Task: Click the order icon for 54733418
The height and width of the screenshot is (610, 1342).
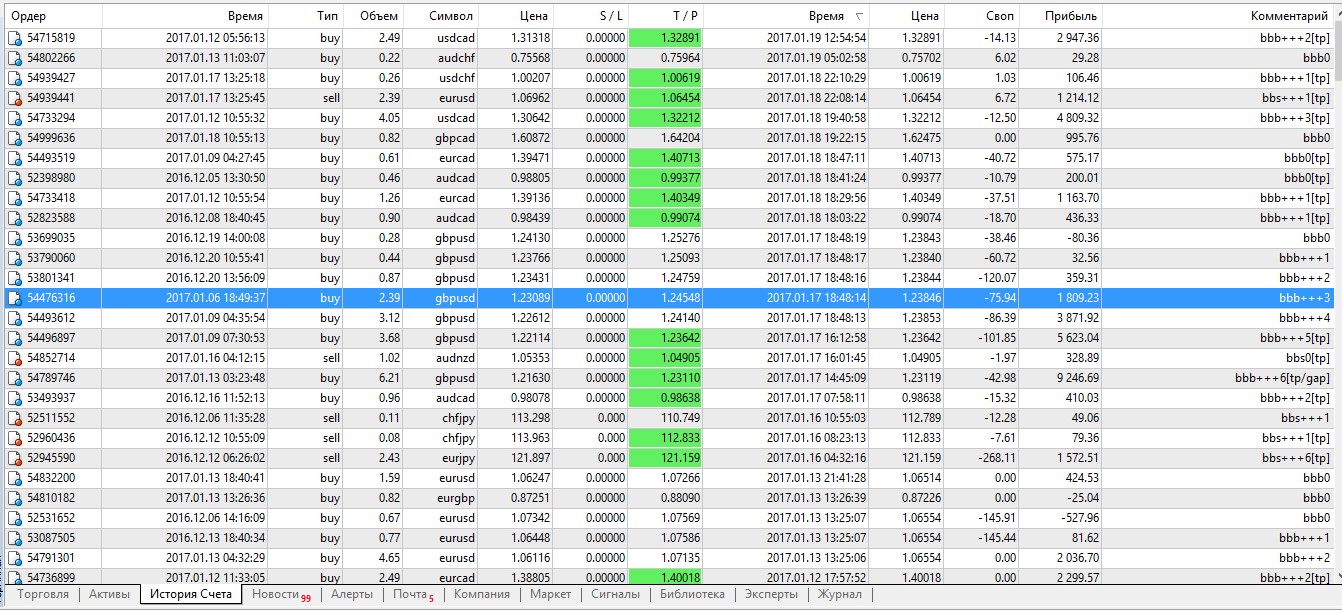Action: pyautogui.click(x=14, y=198)
